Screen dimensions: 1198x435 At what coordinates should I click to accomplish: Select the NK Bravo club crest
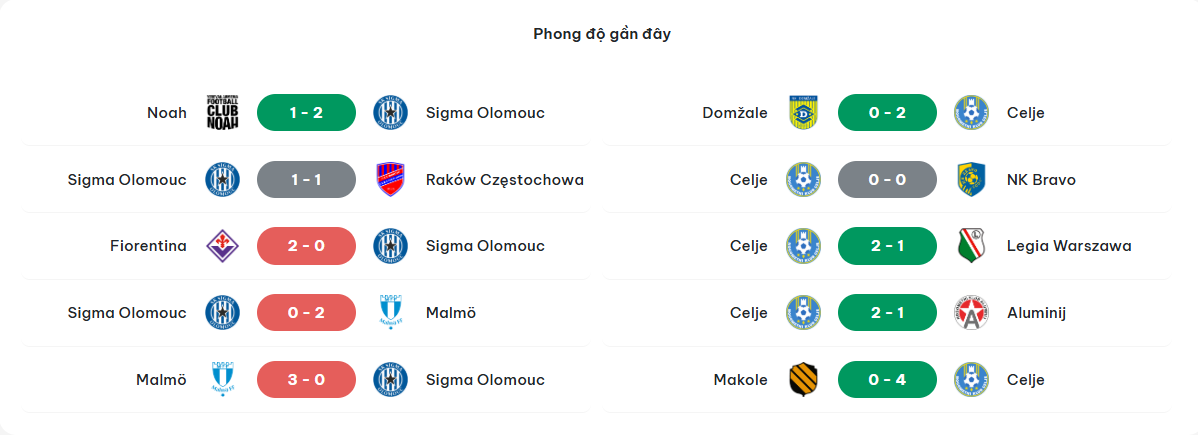[971, 180]
